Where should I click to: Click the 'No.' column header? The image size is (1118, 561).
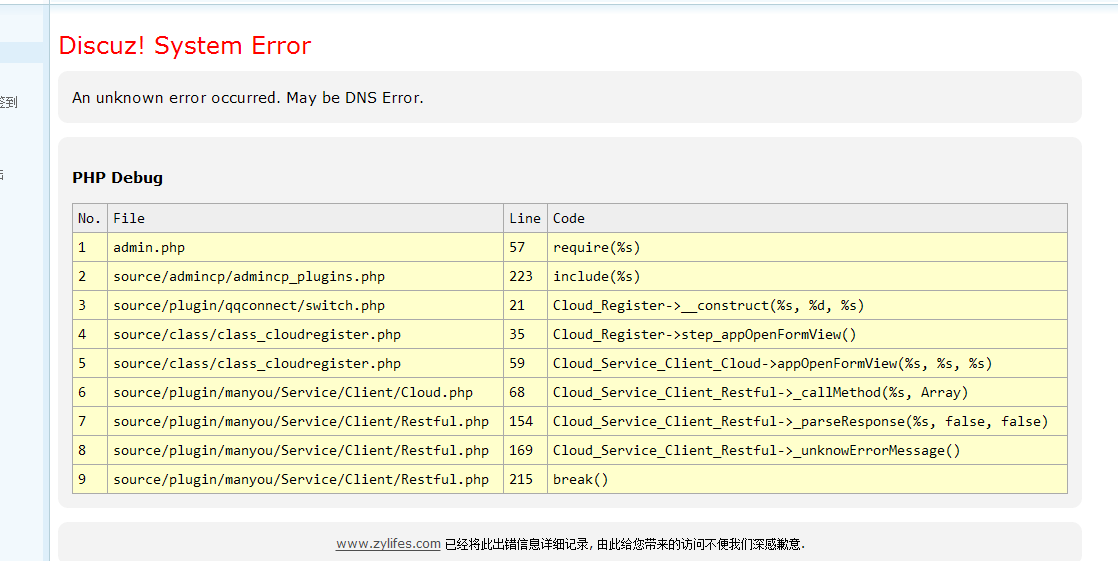pyautogui.click(x=90, y=218)
